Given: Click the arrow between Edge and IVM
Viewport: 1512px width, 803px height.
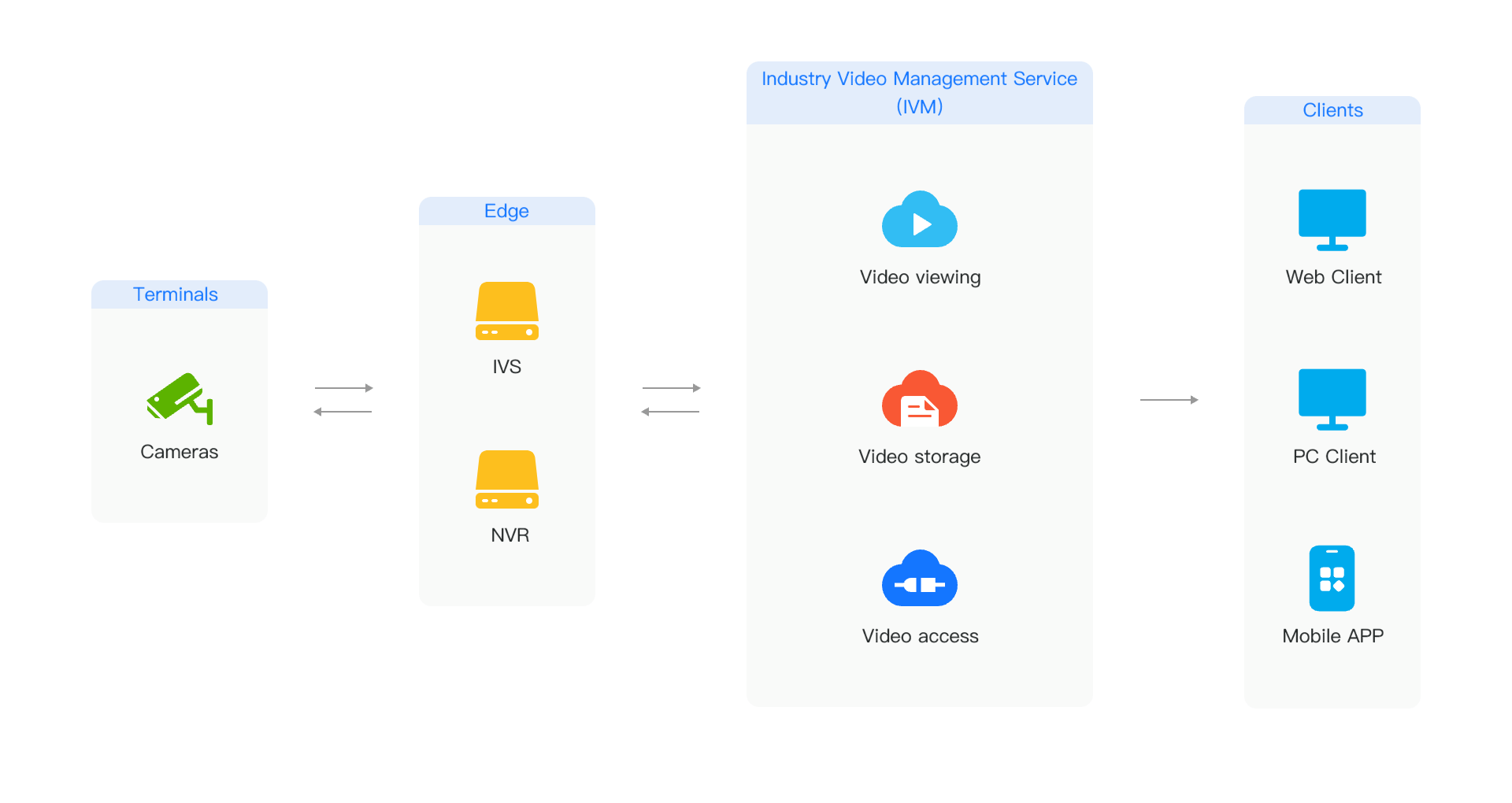Looking at the screenshot, I should [671, 399].
